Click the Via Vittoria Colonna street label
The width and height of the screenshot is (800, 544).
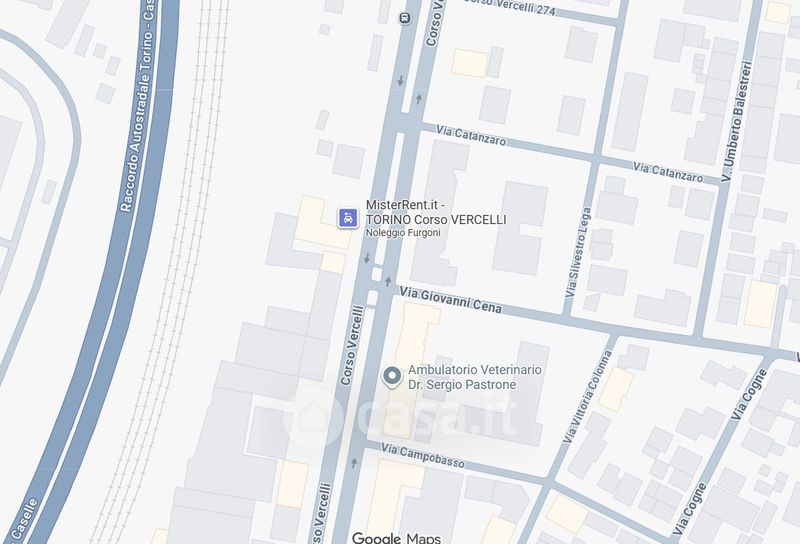coord(587,397)
